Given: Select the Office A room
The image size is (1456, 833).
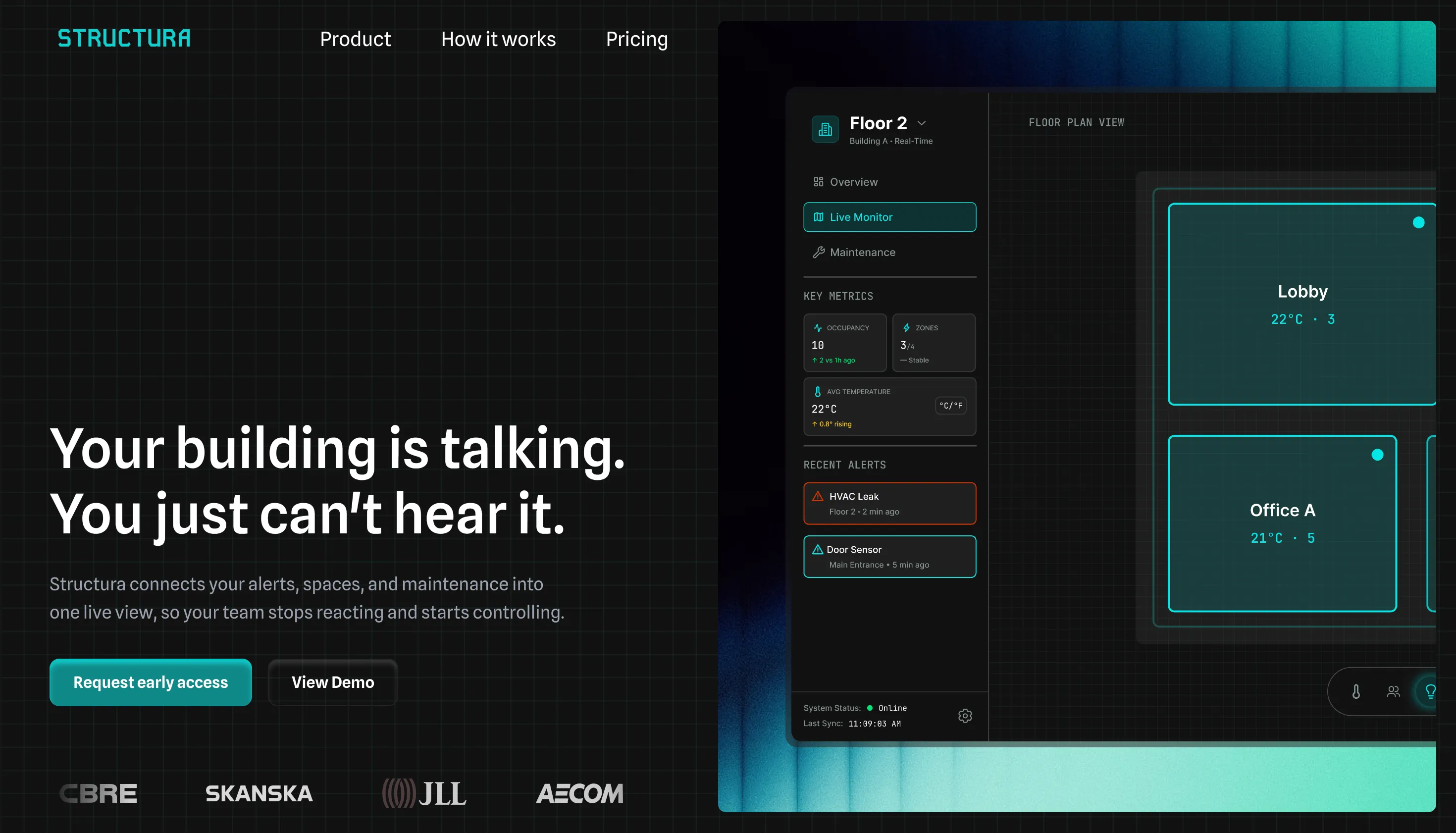Looking at the screenshot, I should (x=1282, y=523).
